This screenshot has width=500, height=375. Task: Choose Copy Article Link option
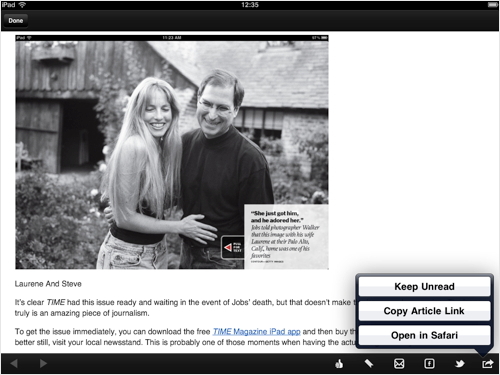tap(424, 311)
